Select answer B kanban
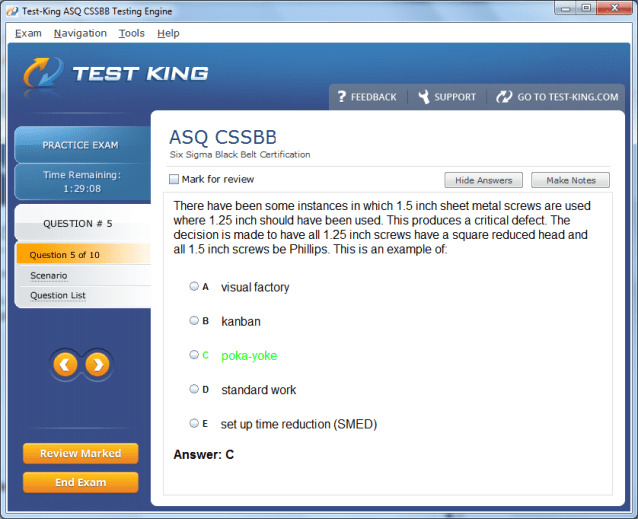The image size is (638, 519). coord(194,321)
